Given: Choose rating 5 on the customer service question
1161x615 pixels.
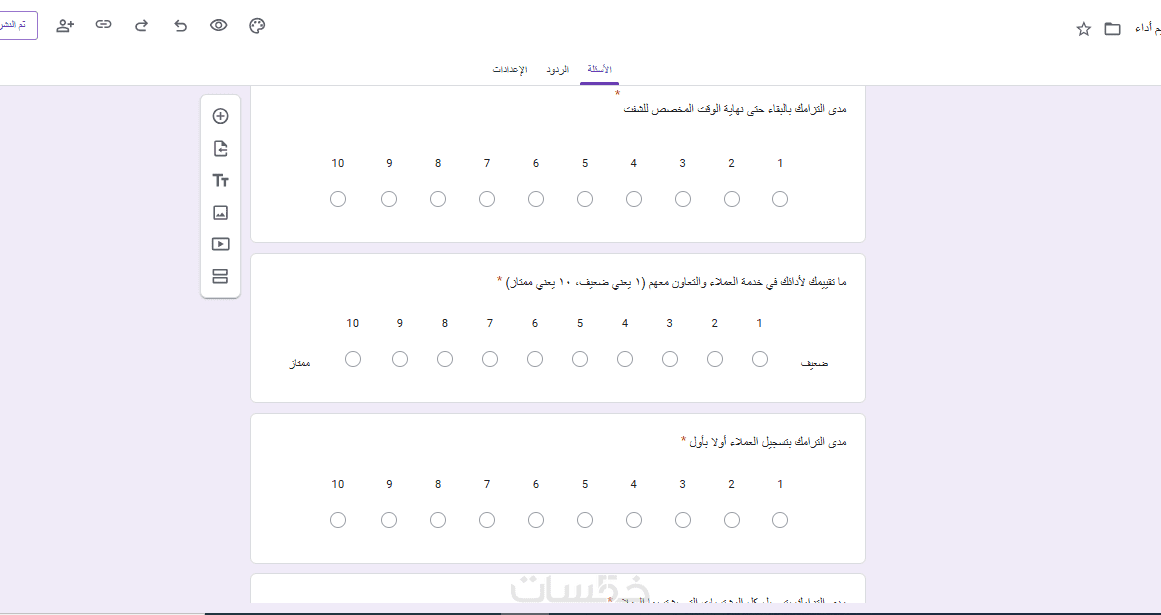Looking at the screenshot, I should pos(580,359).
